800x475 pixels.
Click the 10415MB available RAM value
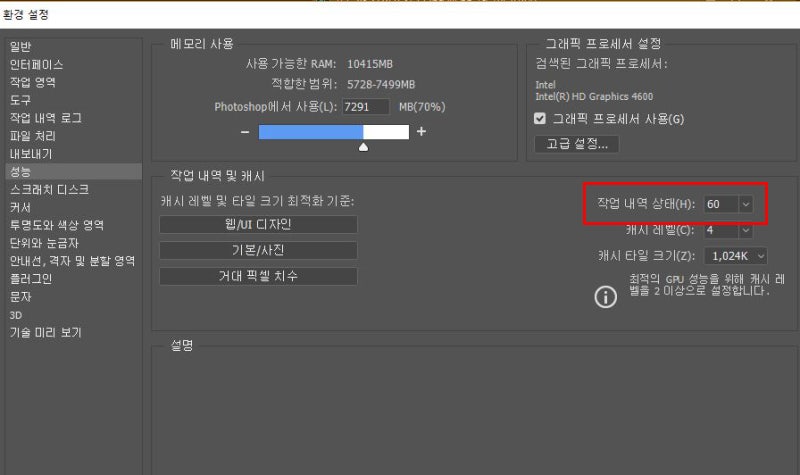coord(370,64)
